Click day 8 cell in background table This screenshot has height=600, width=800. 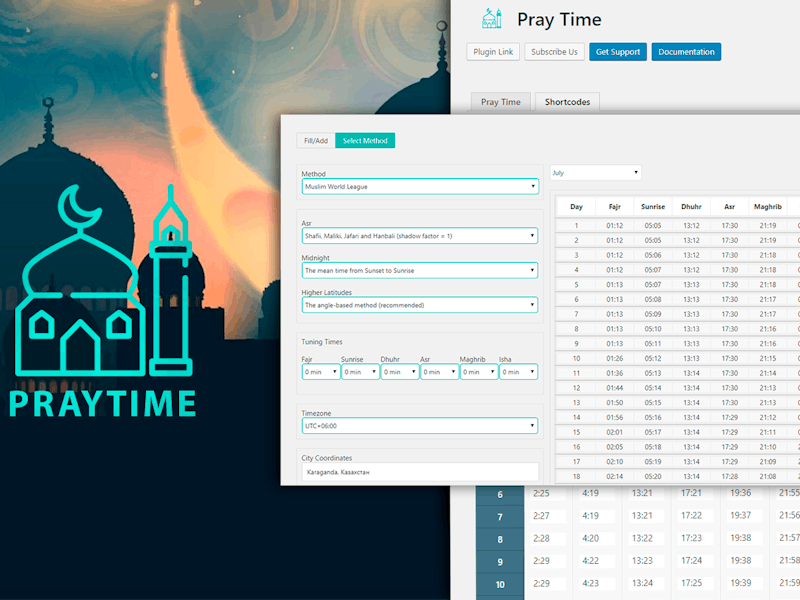tap(500, 539)
